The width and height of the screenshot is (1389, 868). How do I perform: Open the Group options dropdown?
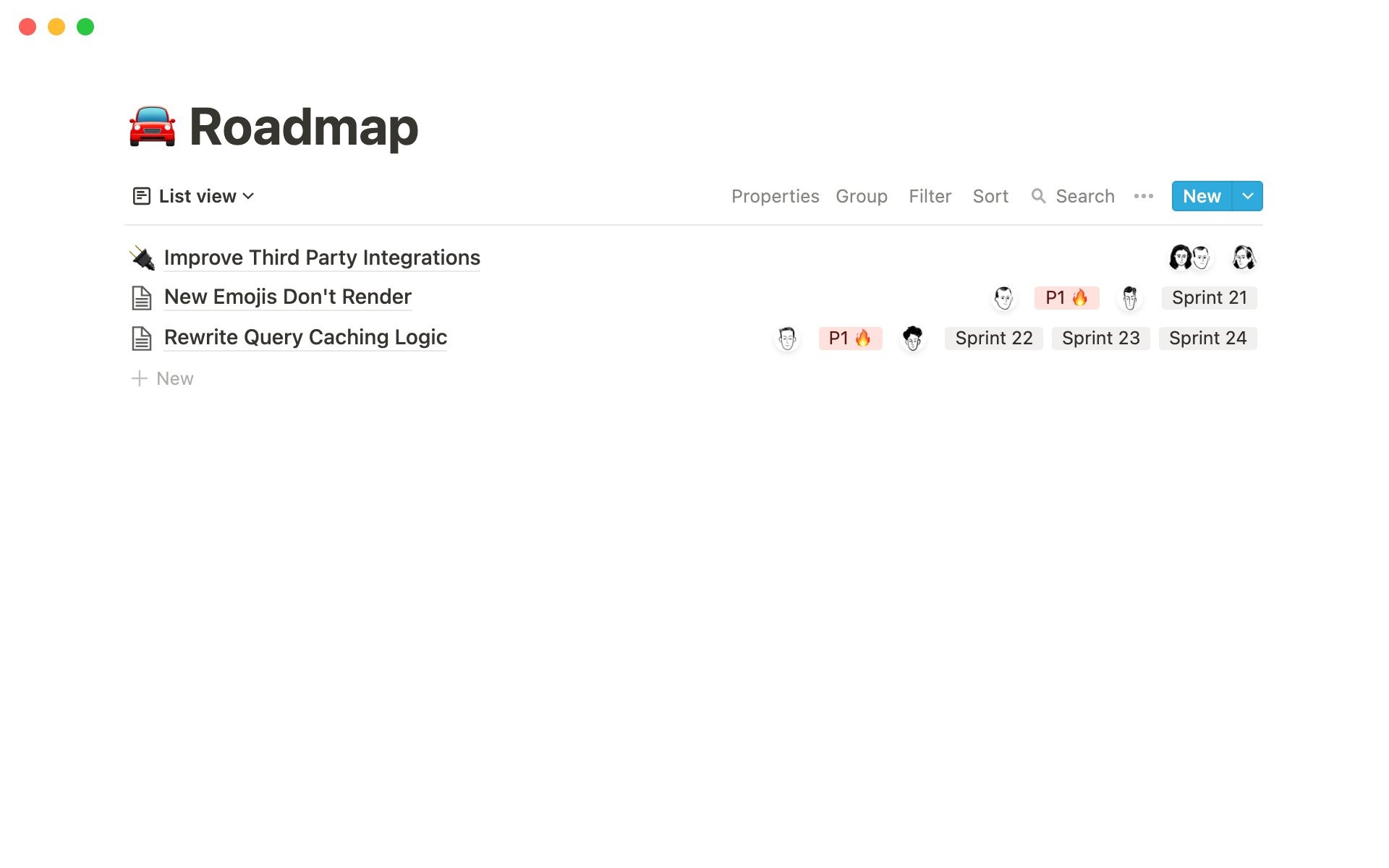861,196
